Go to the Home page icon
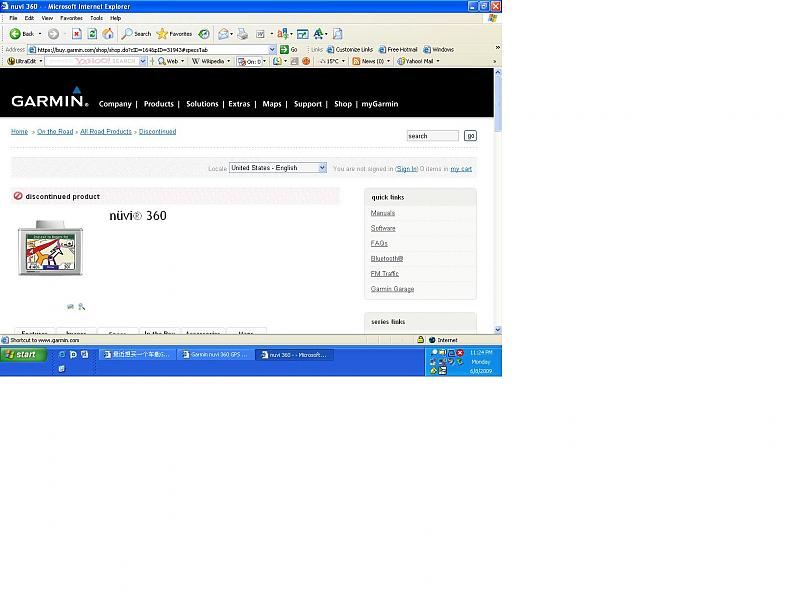This screenshot has height=600, width=800. (107, 34)
